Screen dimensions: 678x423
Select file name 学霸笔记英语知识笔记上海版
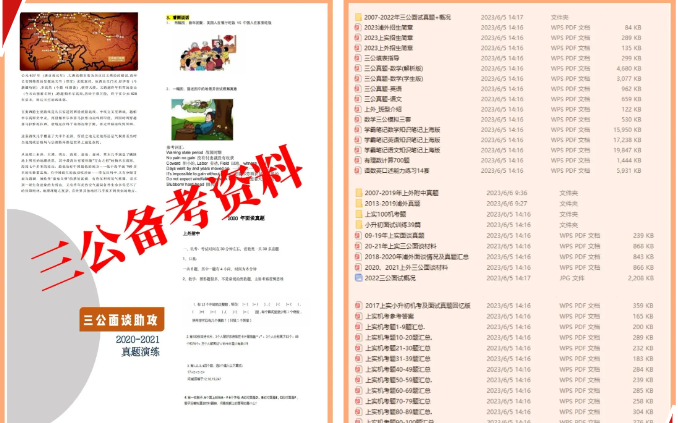tap(402, 140)
